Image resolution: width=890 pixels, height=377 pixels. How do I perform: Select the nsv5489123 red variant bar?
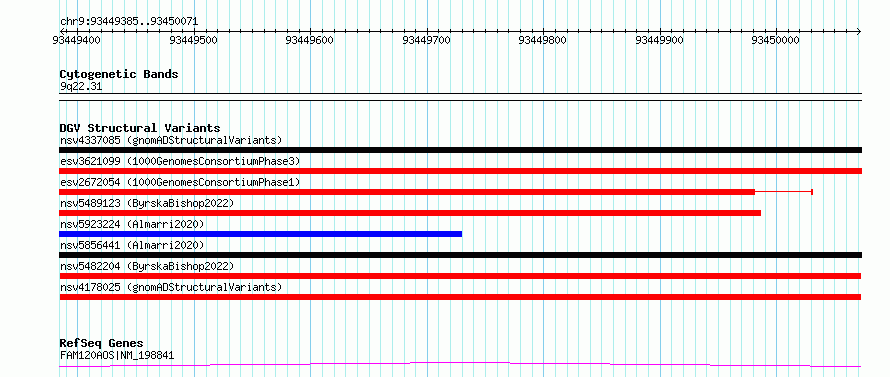click(x=410, y=213)
